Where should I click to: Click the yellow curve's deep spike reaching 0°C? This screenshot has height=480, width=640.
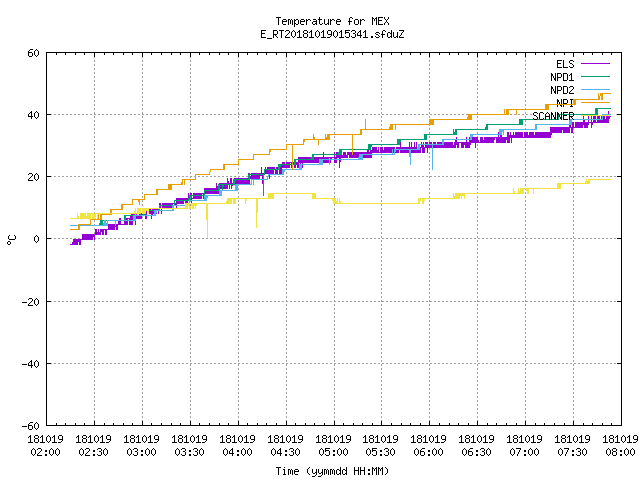[207, 220]
